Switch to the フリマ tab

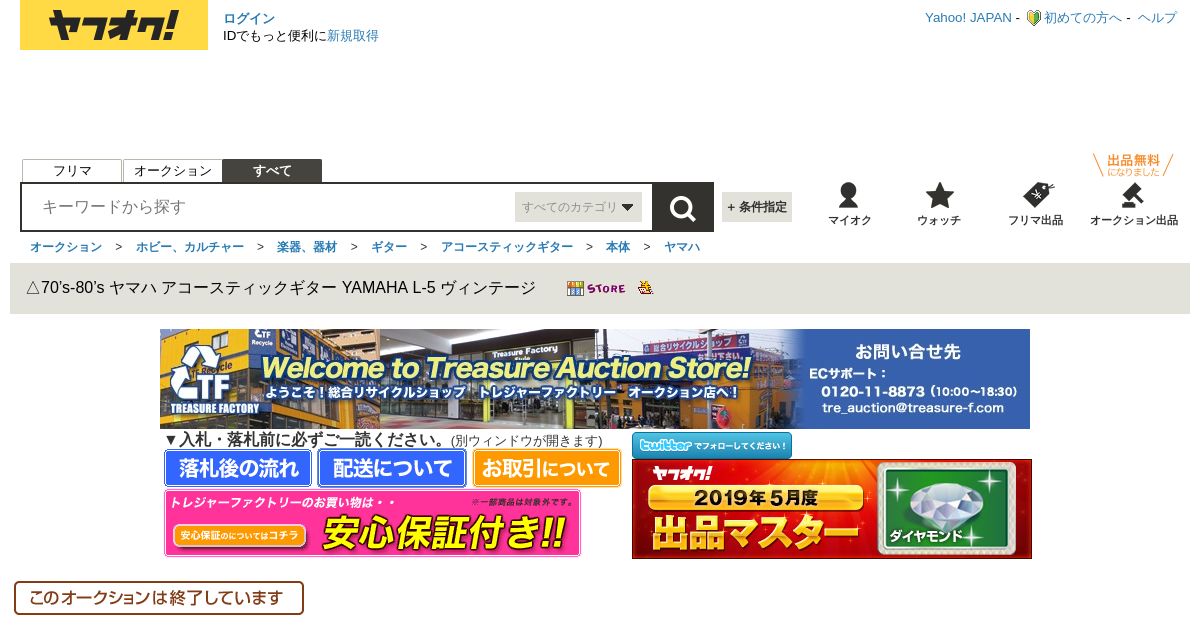pyautogui.click(x=72, y=171)
